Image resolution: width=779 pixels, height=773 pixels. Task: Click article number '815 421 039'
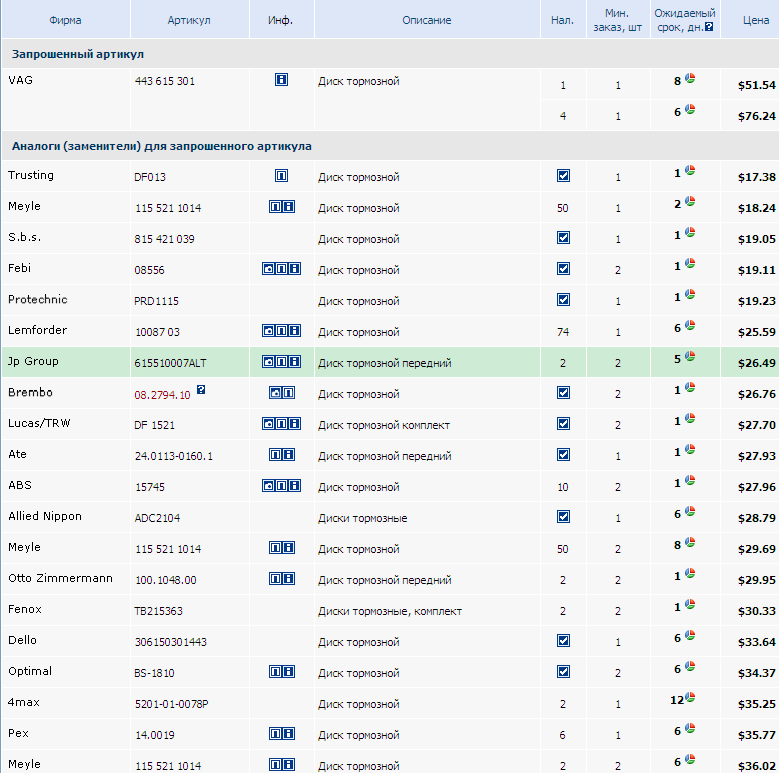164,239
